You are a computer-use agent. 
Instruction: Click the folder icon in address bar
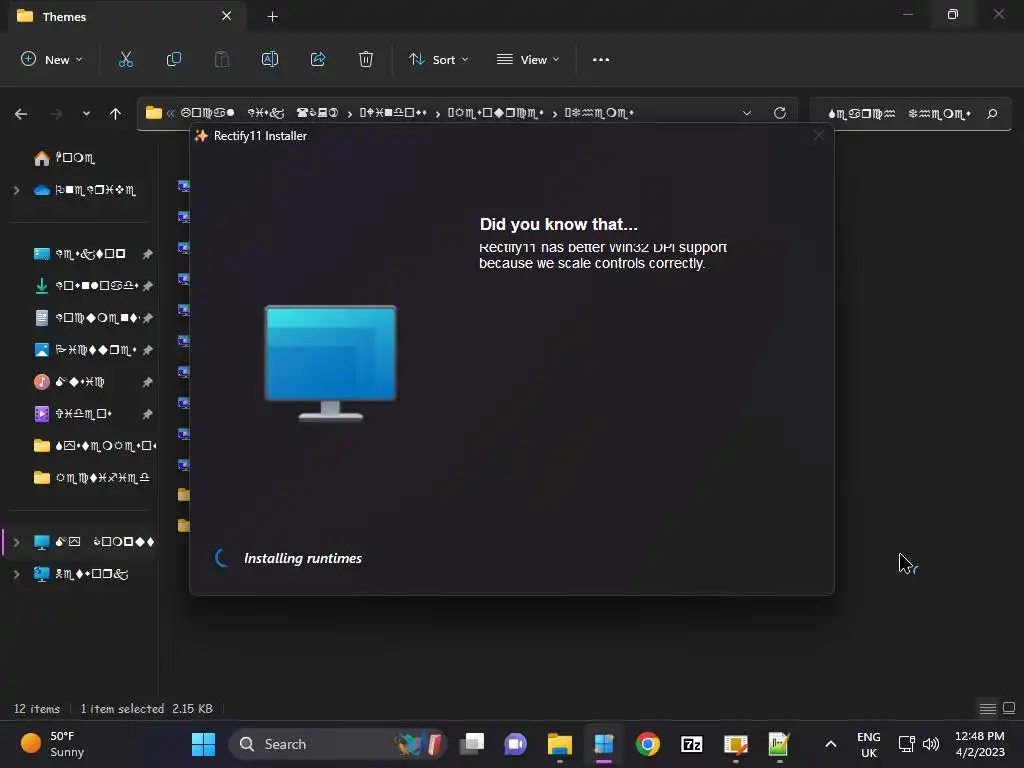(153, 113)
